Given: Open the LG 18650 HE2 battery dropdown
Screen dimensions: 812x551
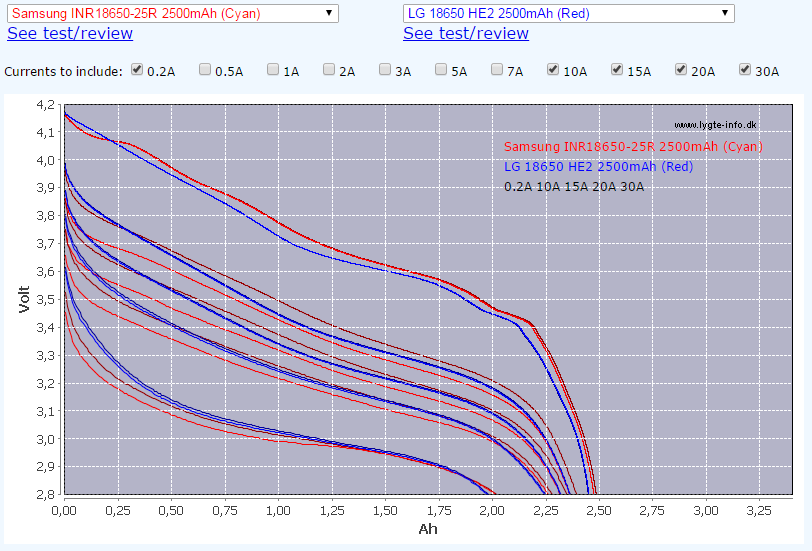Looking at the screenshot, I should tap(569, 13).
